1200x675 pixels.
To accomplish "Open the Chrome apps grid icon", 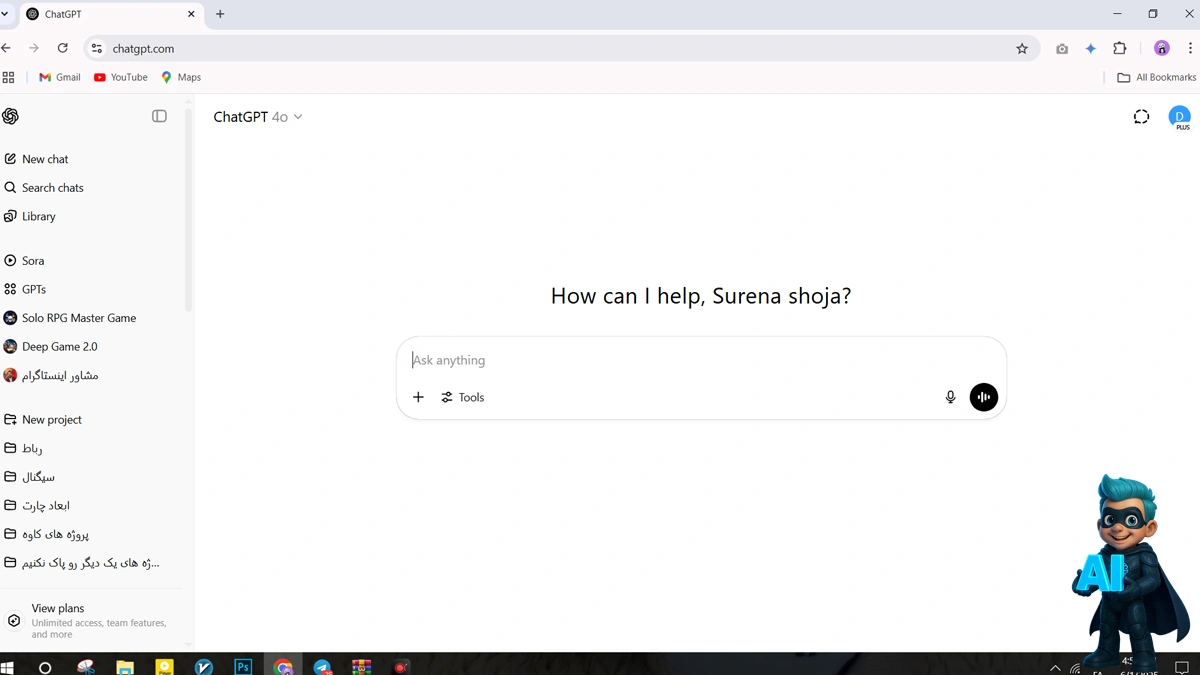I will (9, 77).
